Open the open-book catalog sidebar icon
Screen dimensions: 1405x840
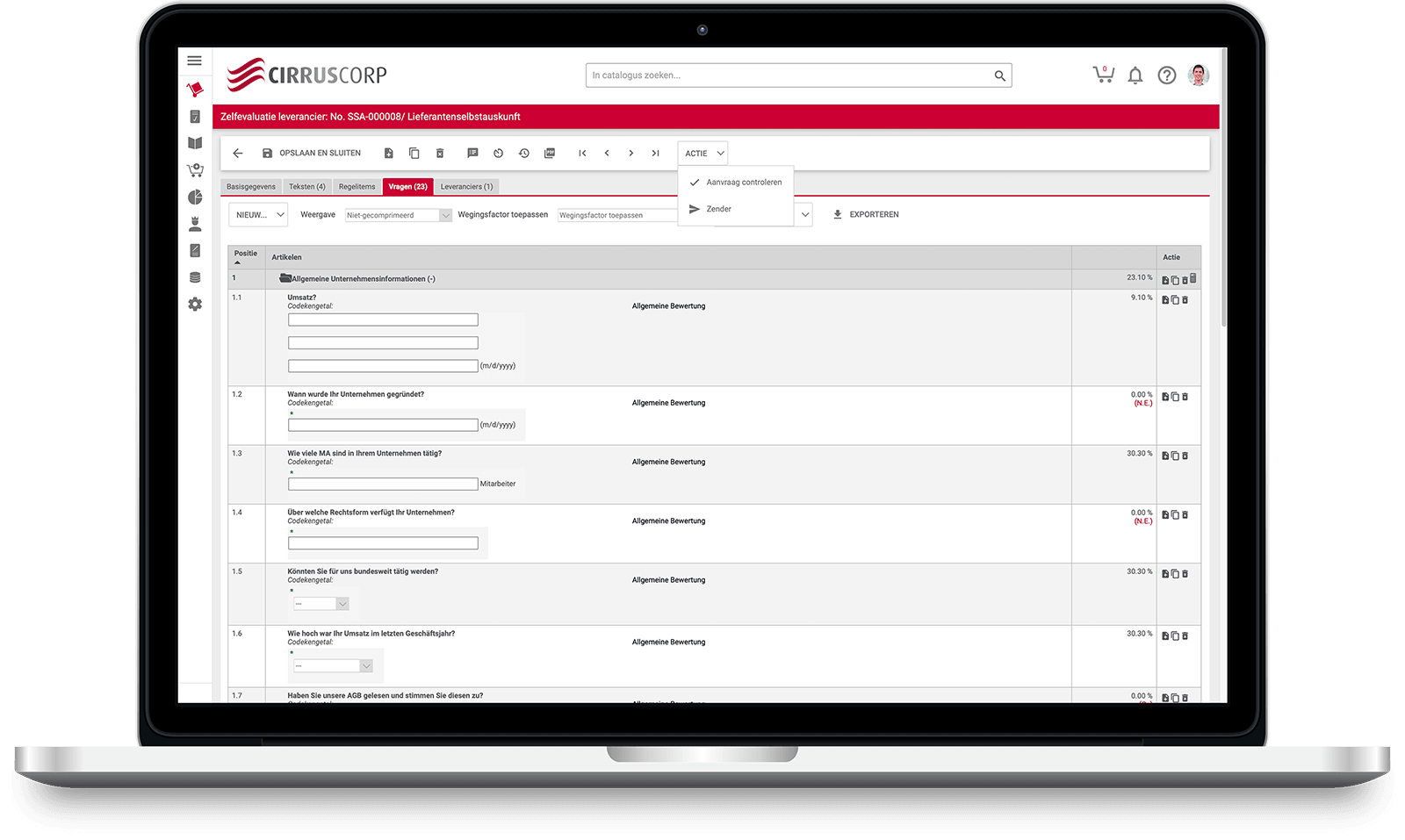[x=195, y=143]
